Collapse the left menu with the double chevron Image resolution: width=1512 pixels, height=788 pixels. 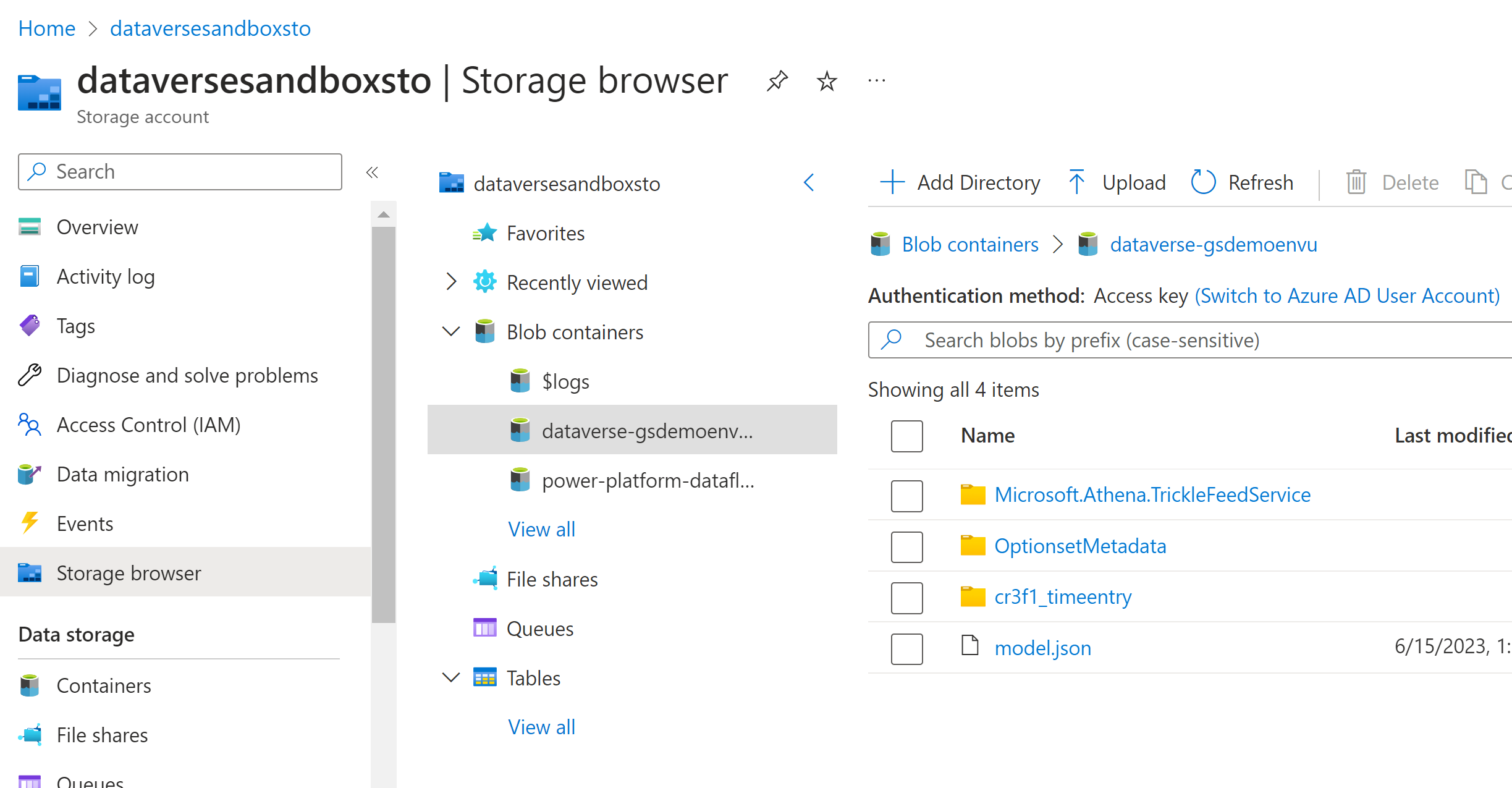372,172
